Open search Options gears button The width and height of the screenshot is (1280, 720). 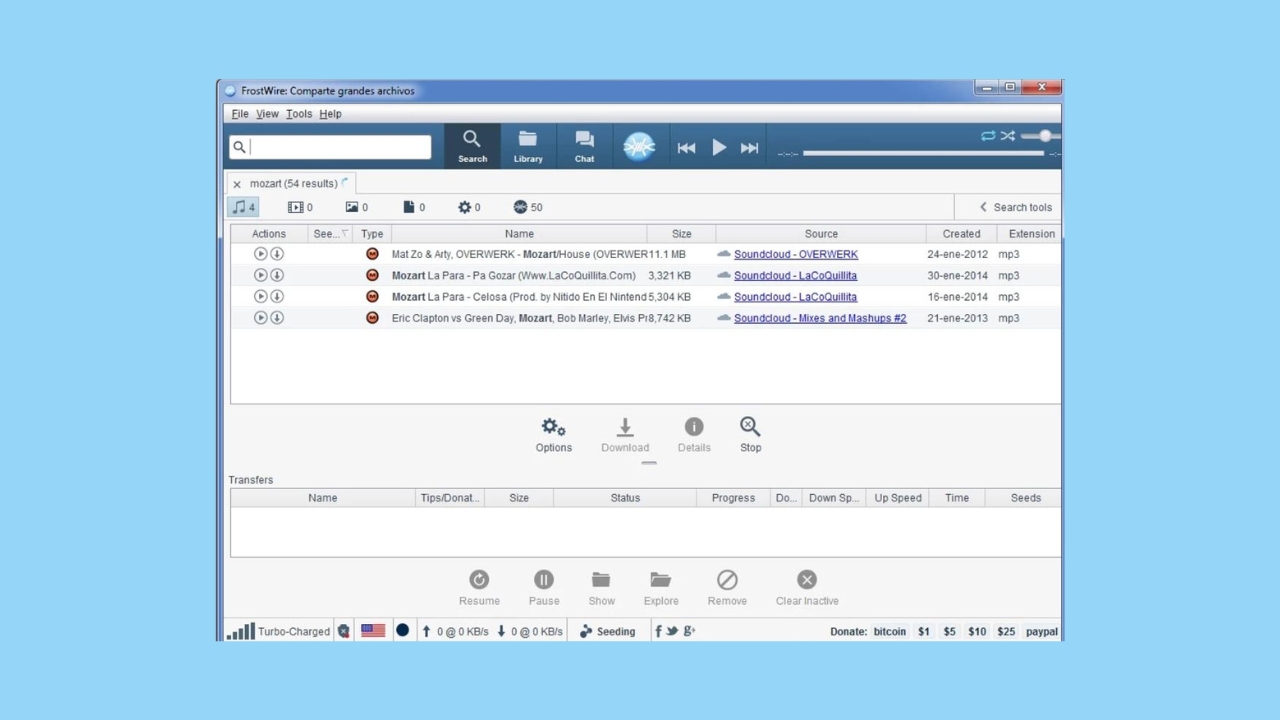click(x=553, y=435)
